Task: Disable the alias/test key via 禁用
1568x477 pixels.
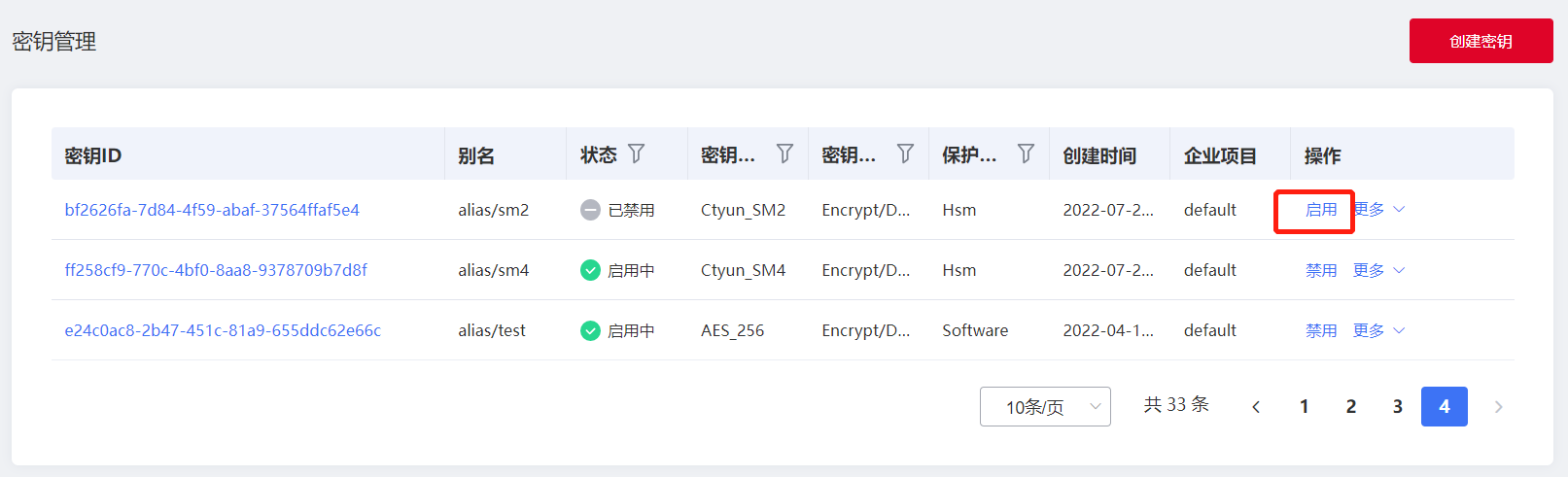Action: pos(1321,330)
